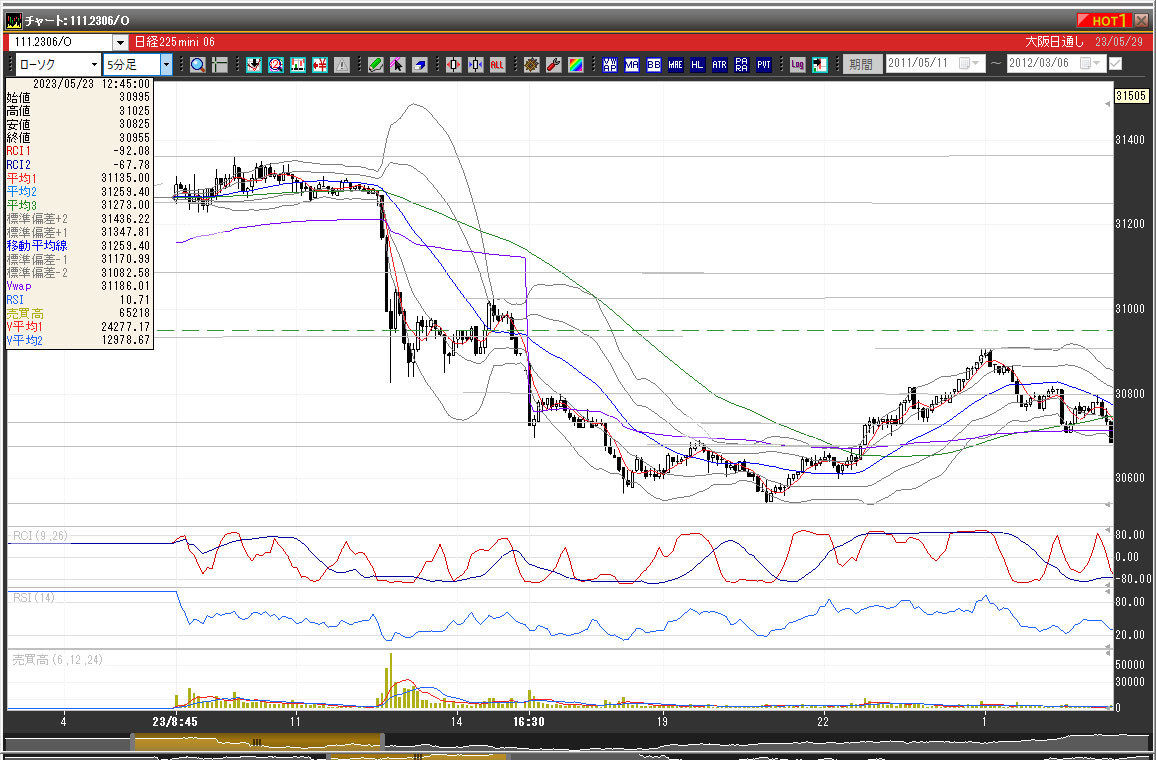This screenshot has height=760, width=1156.
Task: Toggle the PARA parabolic indicator
Action: [742, 65]
